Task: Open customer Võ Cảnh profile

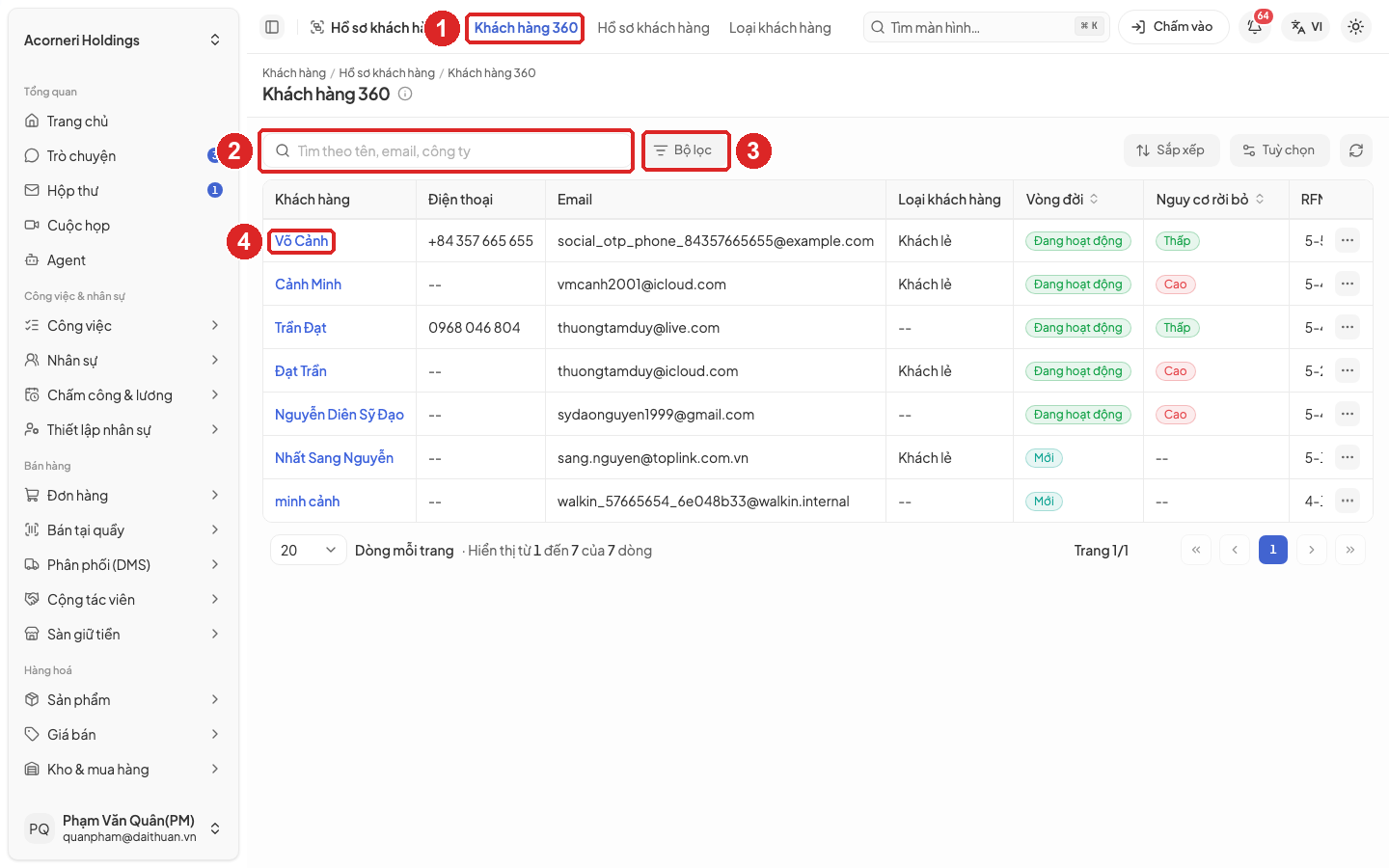Action: tap(301, 241)
